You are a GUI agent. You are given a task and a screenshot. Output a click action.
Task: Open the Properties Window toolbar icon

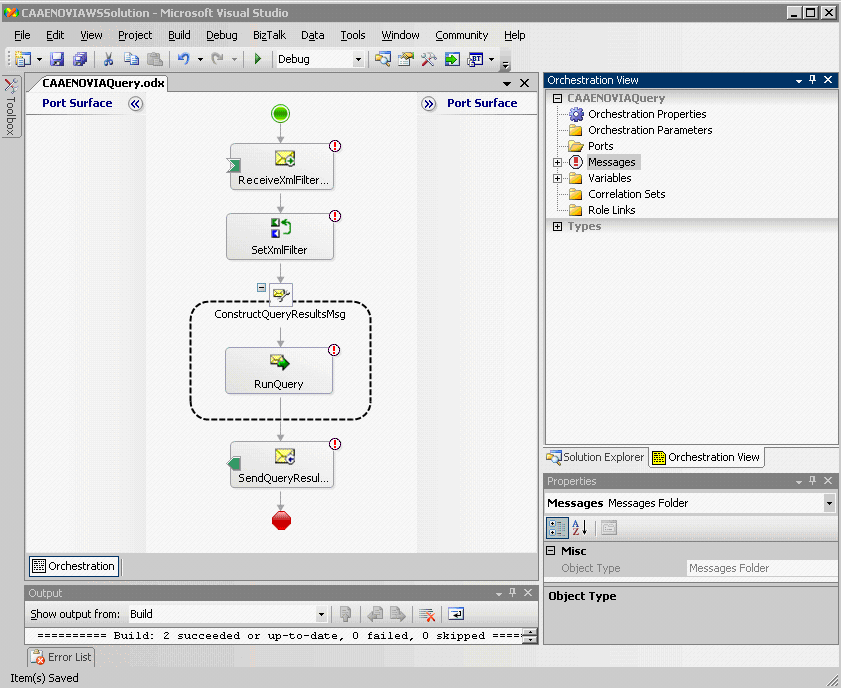click(x=405, y=59)
